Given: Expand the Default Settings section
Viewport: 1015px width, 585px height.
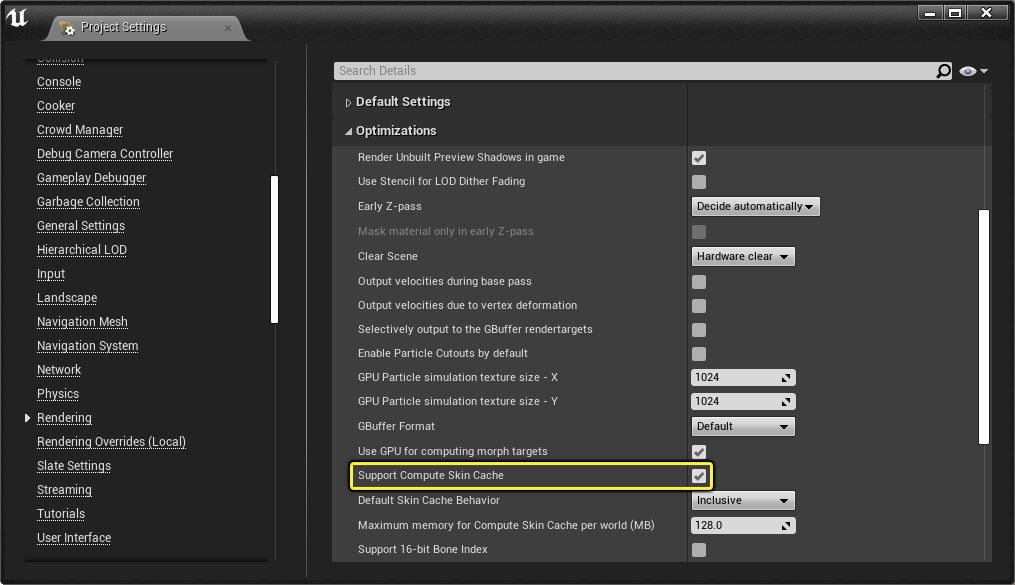Looking at the screenshot, I should 347,101.
